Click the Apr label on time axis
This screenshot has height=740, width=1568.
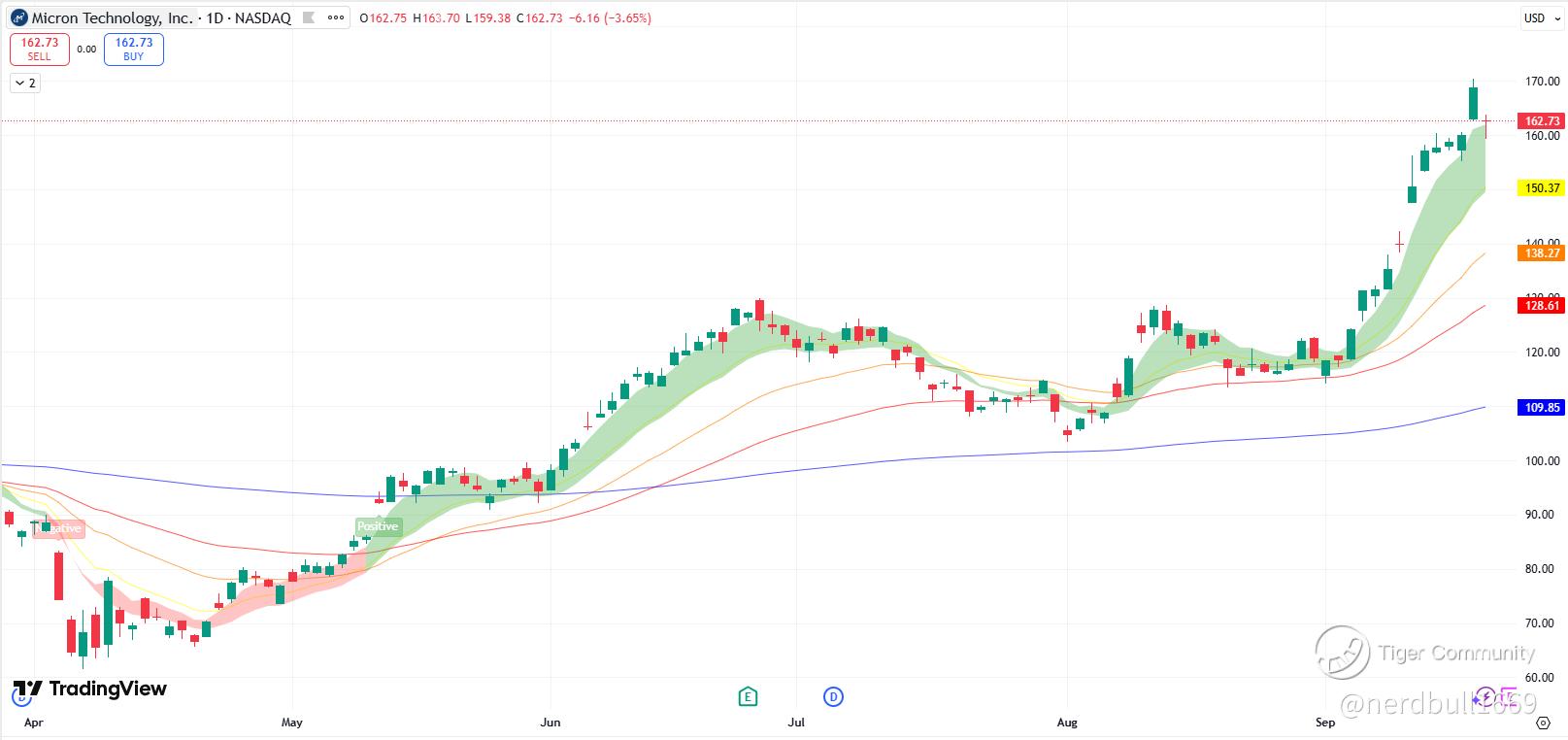(x=34, y=723)
